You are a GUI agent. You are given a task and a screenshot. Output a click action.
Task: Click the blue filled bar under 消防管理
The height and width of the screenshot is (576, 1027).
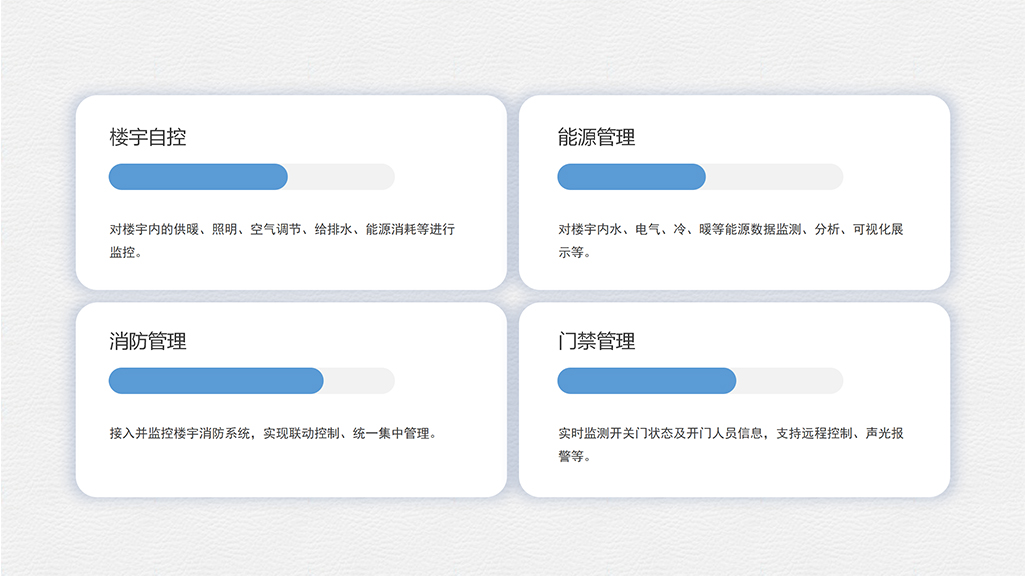[215, 381]
